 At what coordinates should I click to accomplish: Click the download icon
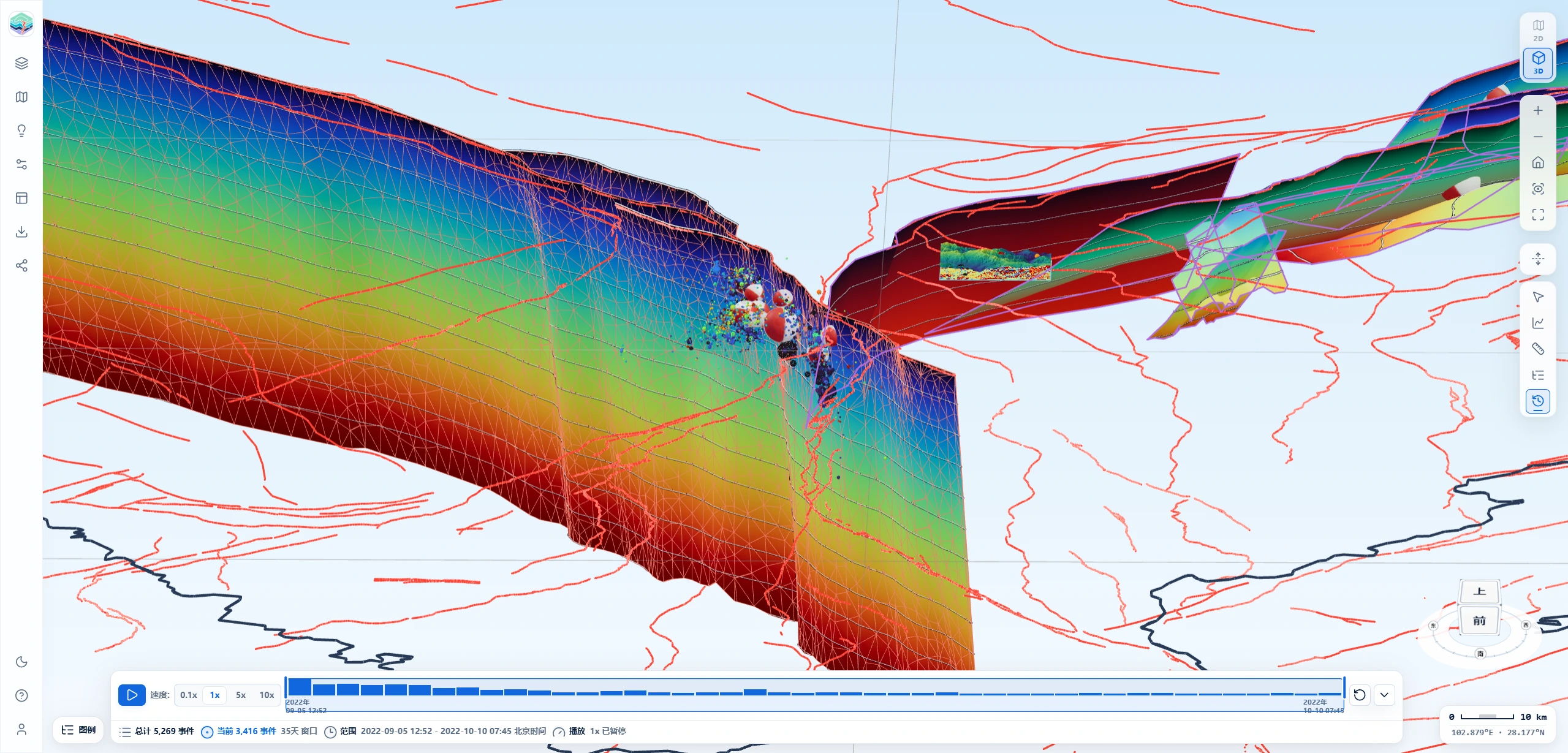point(21,232)
